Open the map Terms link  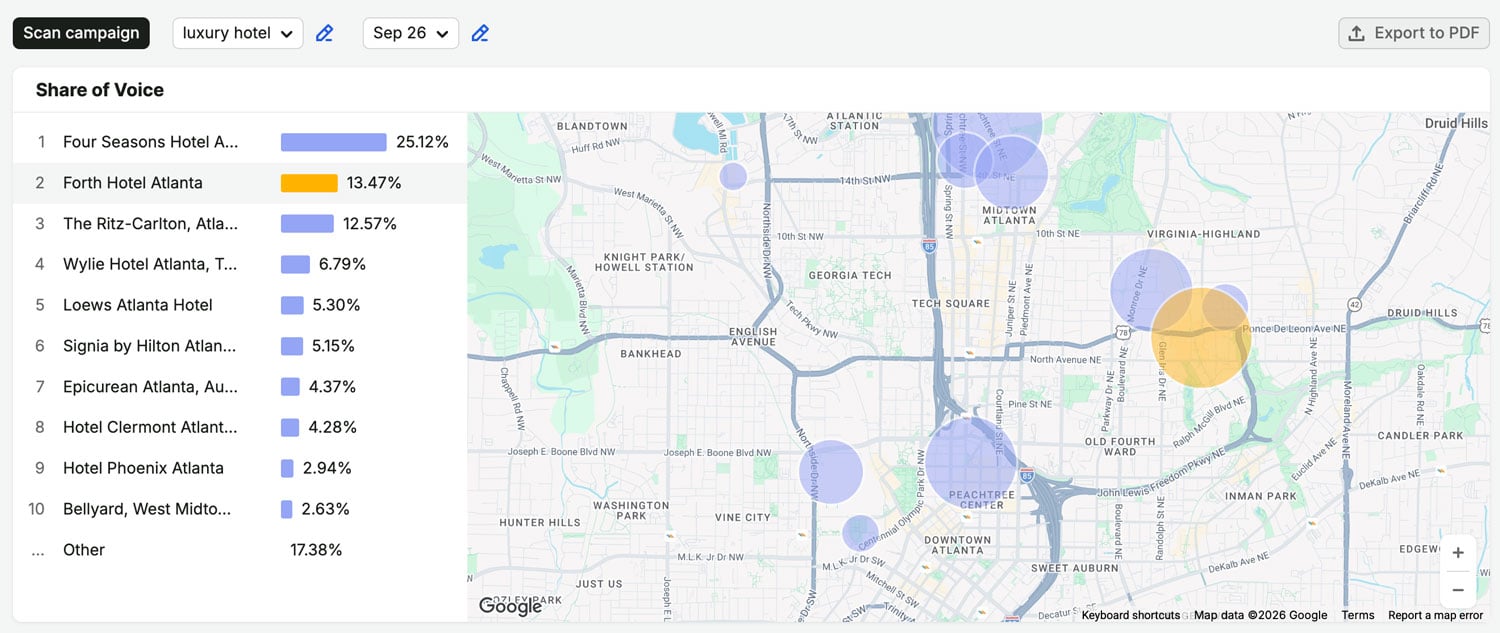point(1358,615)
